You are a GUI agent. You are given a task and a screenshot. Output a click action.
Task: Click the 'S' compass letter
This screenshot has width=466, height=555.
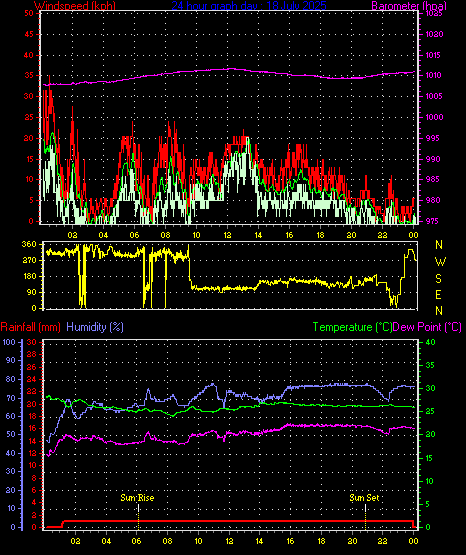pyautogui.click(x=439, y=279)
